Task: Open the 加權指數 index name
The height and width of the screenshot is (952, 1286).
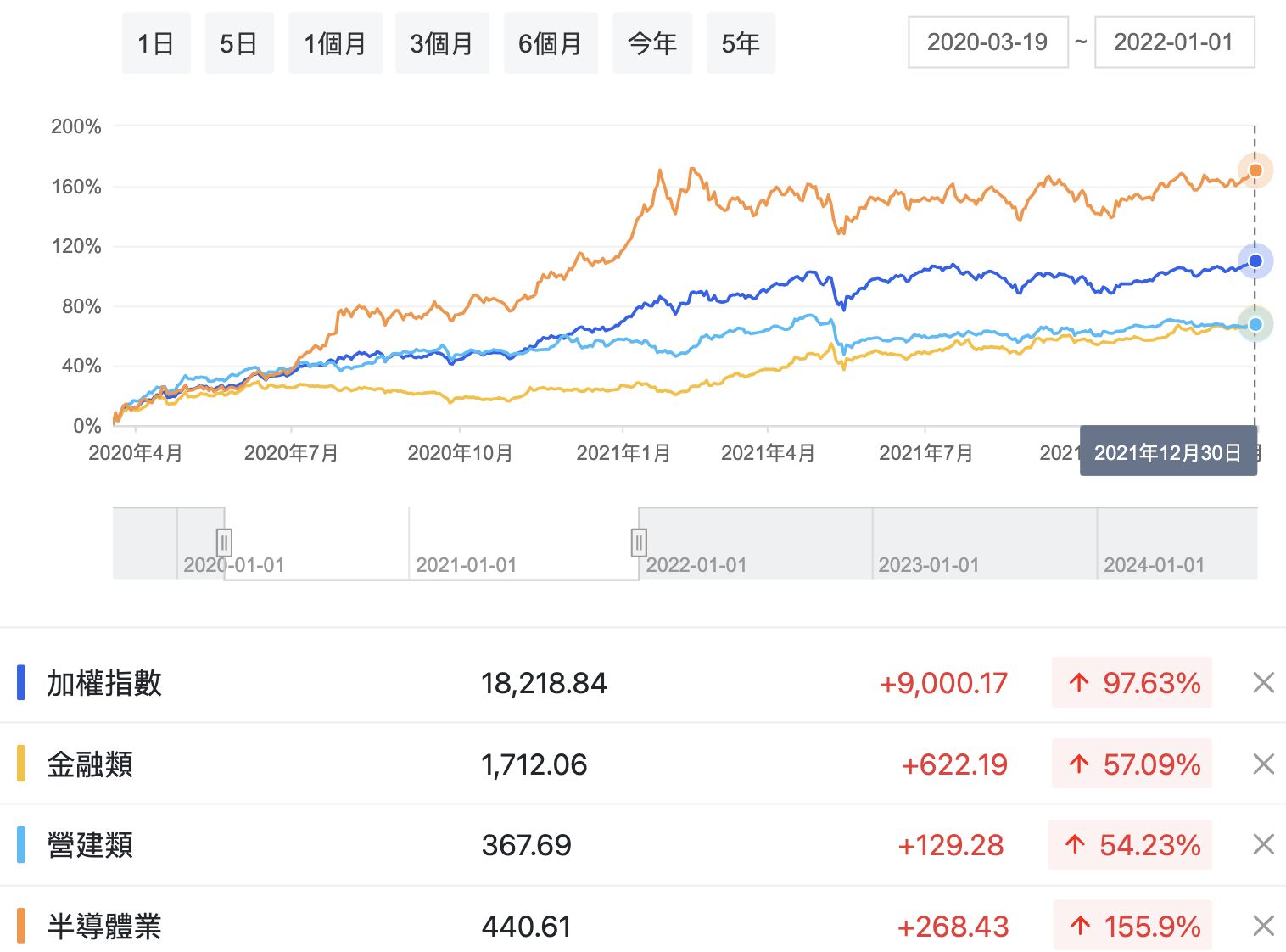Action: point(104,683)
